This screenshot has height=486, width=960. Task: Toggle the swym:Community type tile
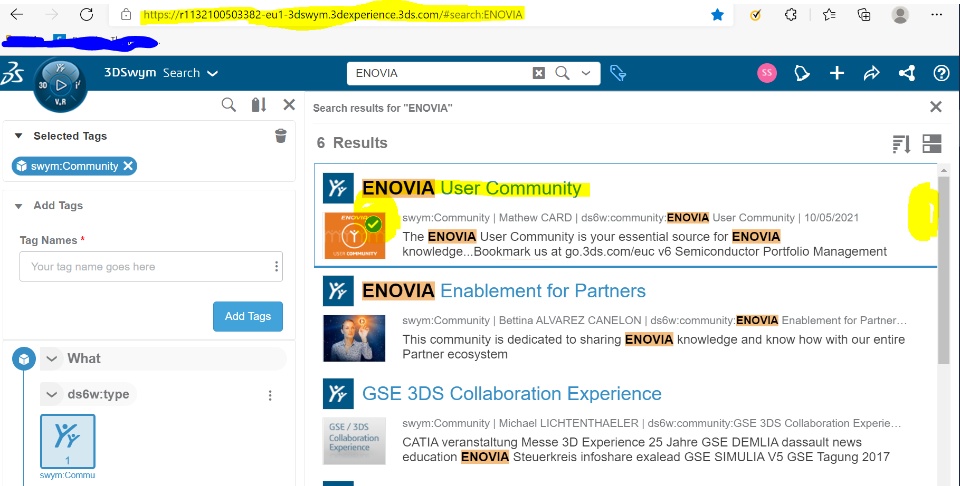coord(67,441)
